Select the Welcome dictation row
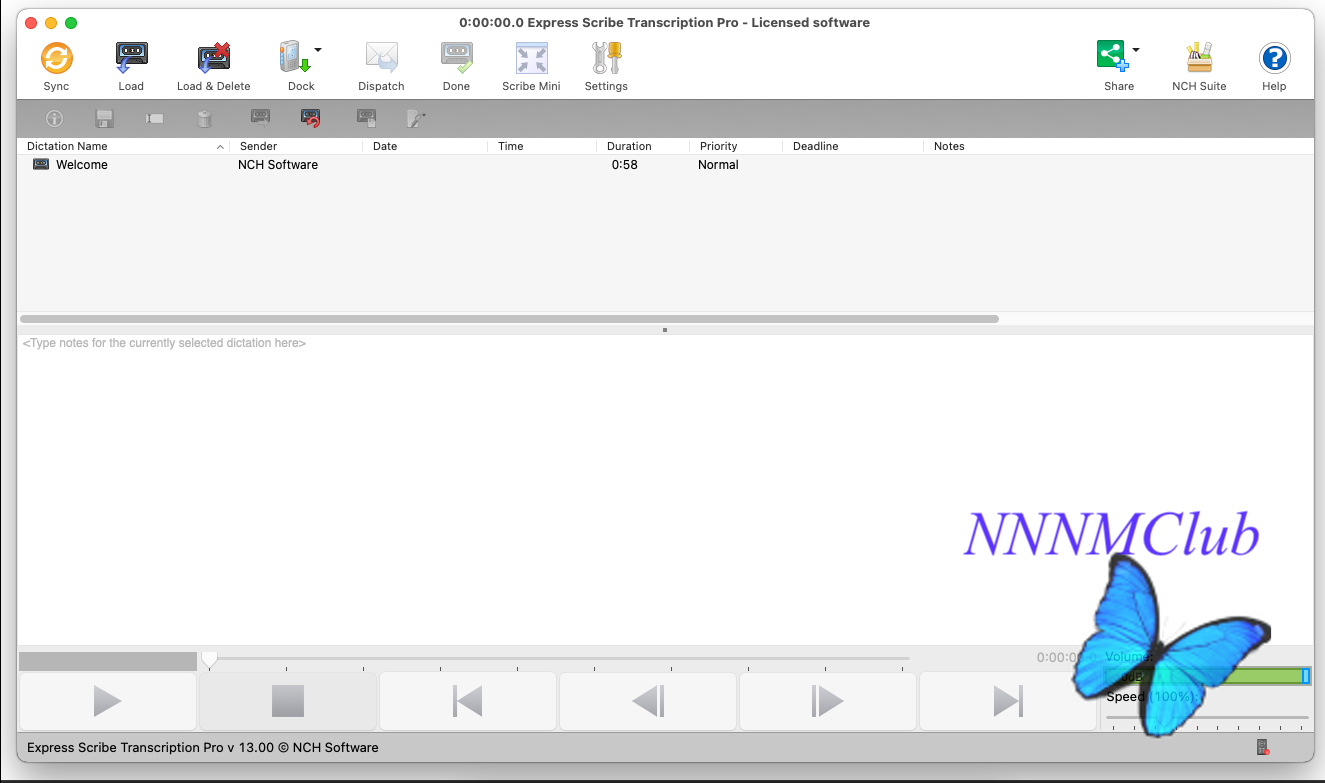 [x=665, y=165]
